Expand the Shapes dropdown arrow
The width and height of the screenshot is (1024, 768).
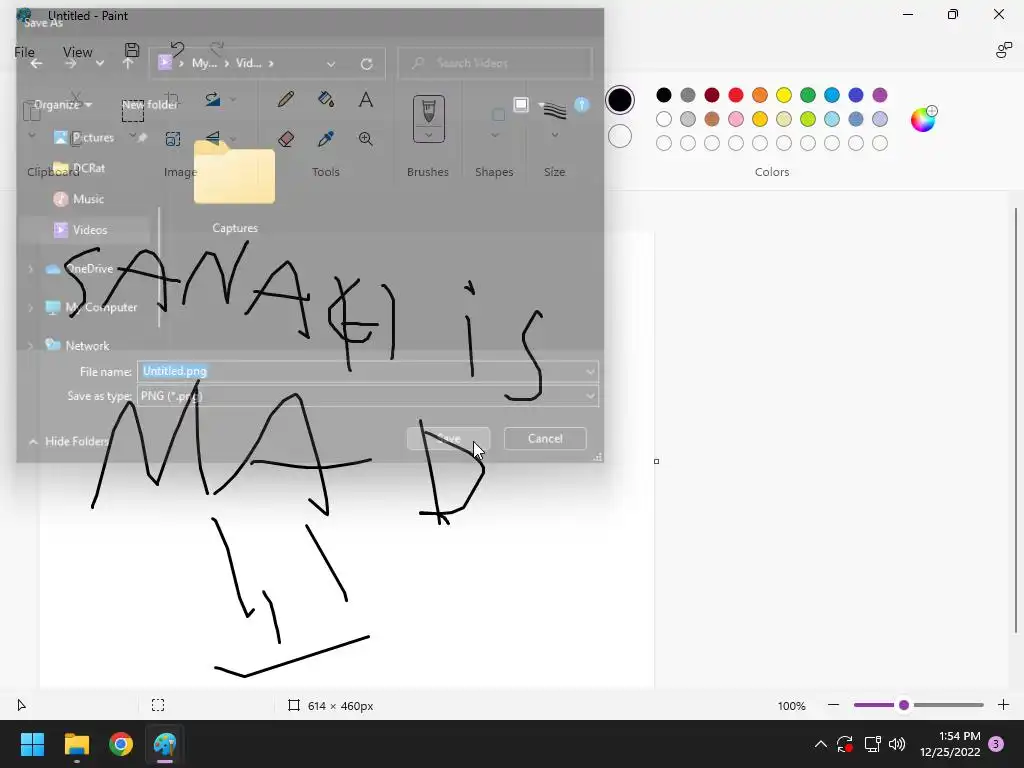pyautogui.click(x=495, y=135)
